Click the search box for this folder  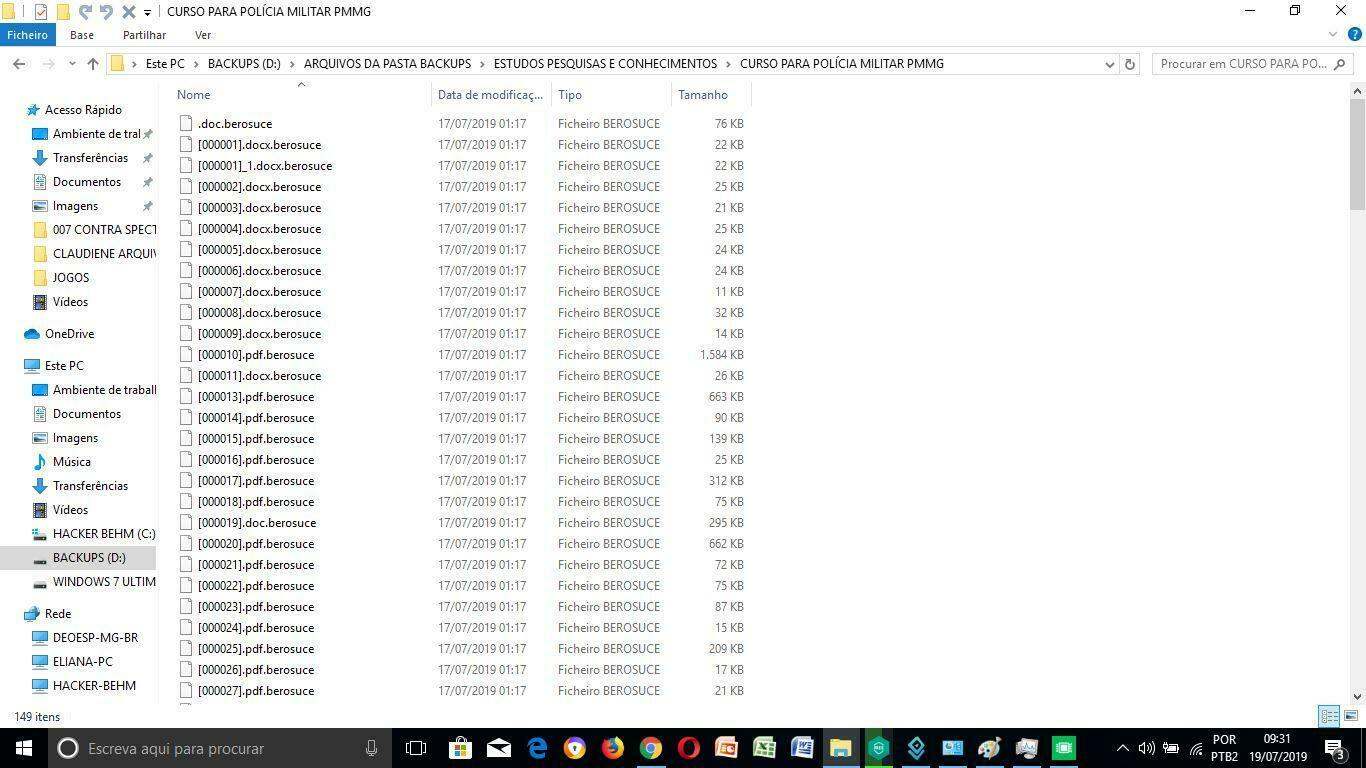1252,64
